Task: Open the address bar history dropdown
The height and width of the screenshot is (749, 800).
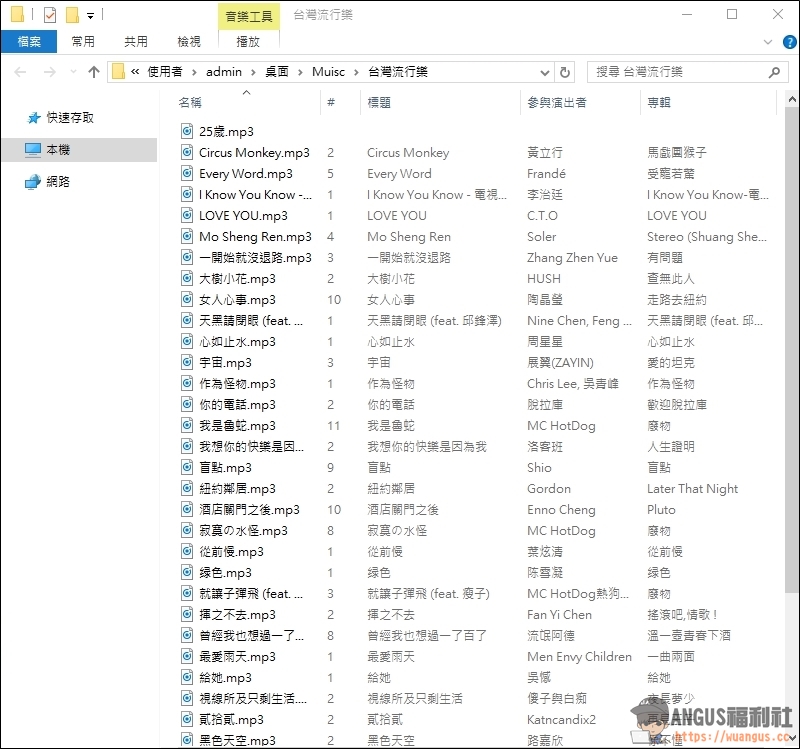Action: click(544, 72)
